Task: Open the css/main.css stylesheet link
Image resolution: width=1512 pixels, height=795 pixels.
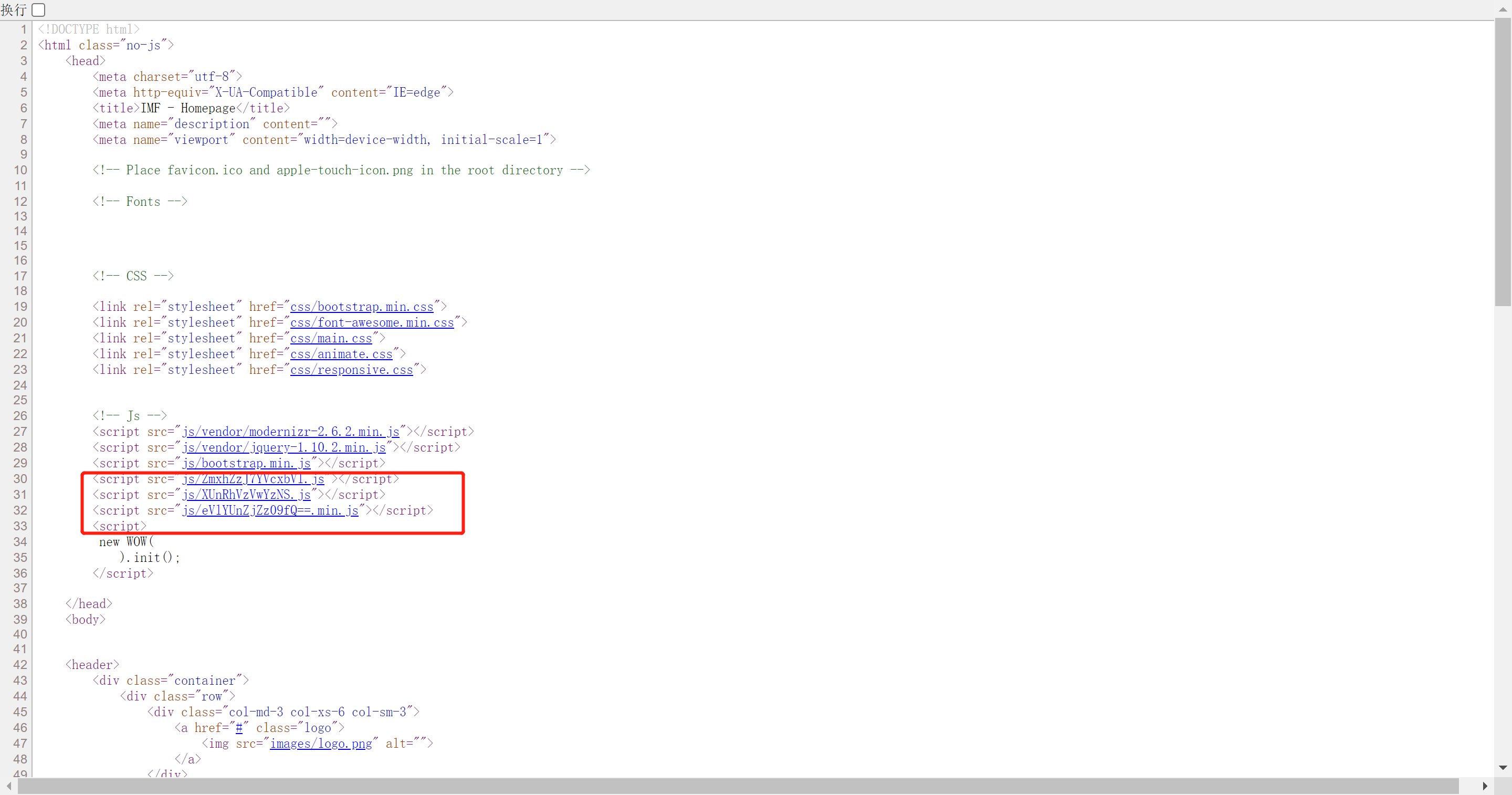Action: (331, 338)
